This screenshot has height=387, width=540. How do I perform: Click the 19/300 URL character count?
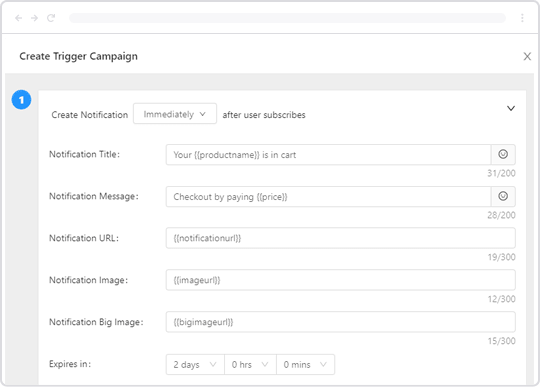501,257
